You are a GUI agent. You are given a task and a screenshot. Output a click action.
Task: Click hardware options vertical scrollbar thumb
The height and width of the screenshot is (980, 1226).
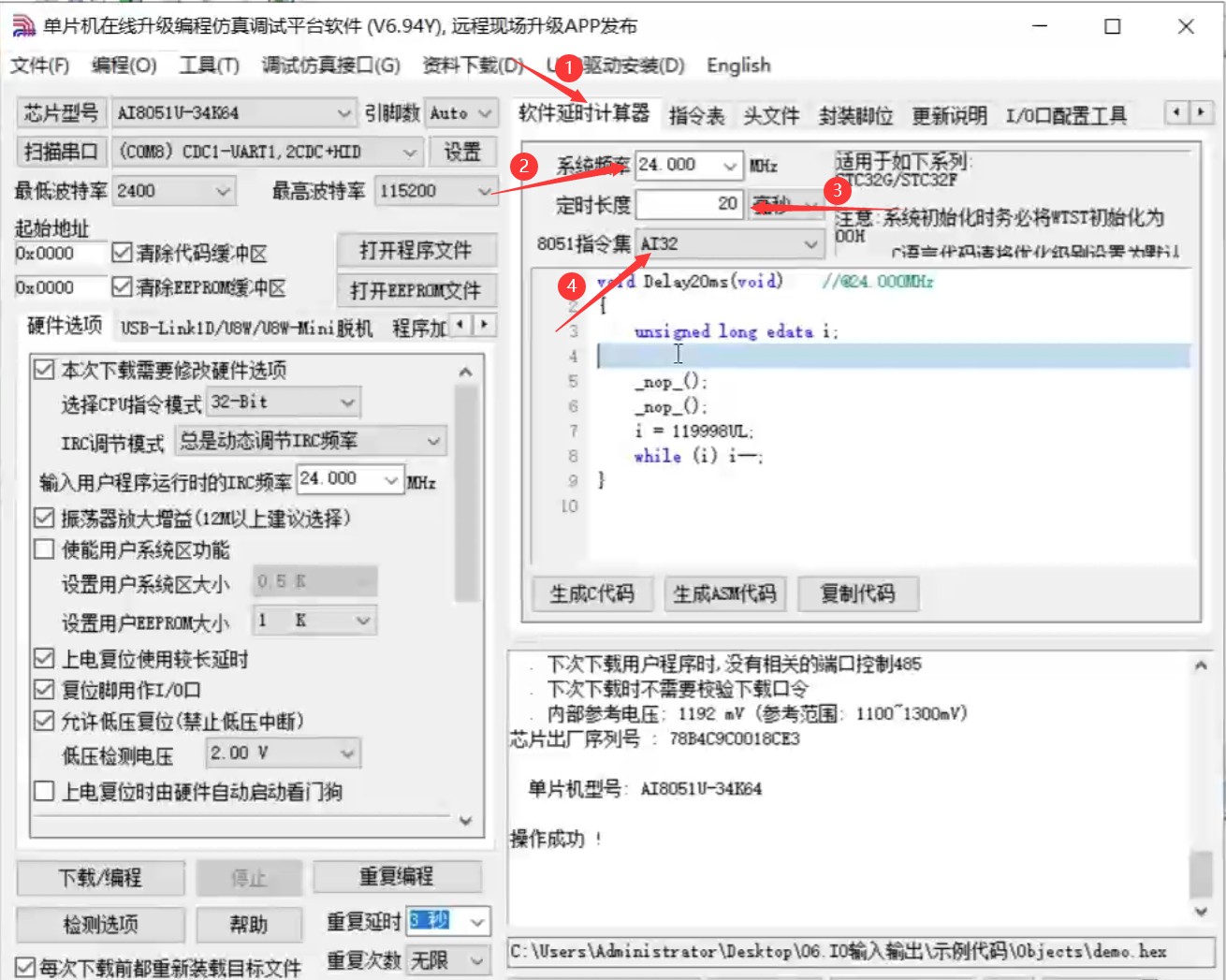click(x=465, y=491)
